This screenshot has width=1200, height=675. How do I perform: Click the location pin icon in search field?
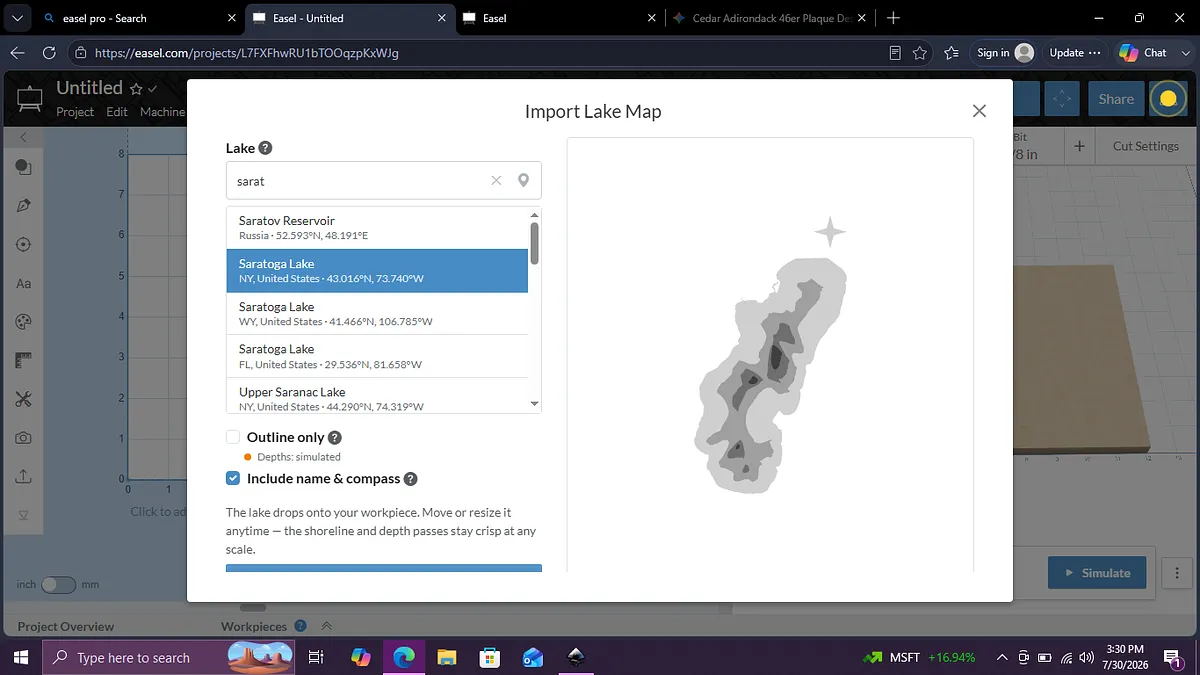pyautogui.click(x=523, y=181)
